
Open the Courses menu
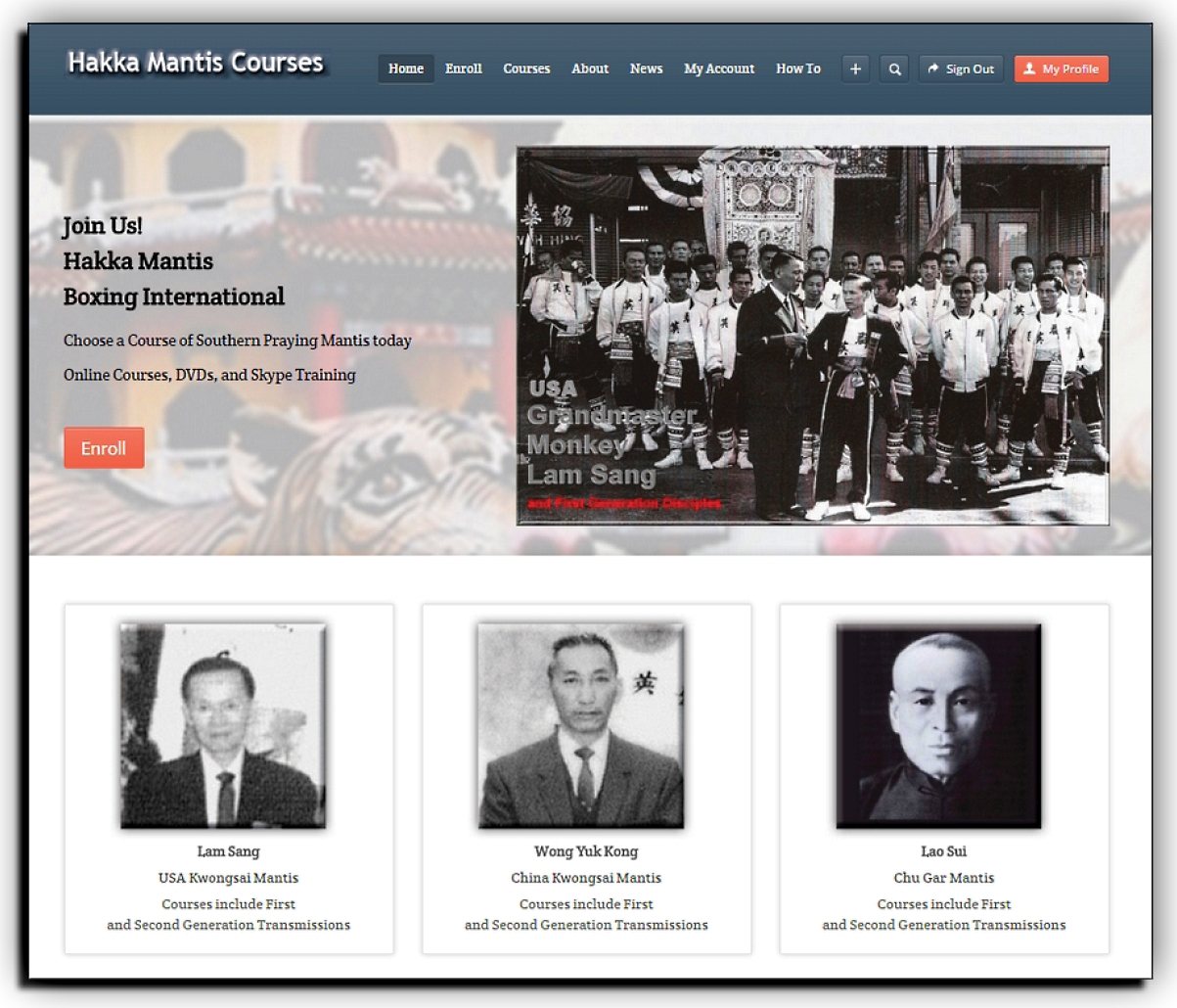(x=526, y=69)
